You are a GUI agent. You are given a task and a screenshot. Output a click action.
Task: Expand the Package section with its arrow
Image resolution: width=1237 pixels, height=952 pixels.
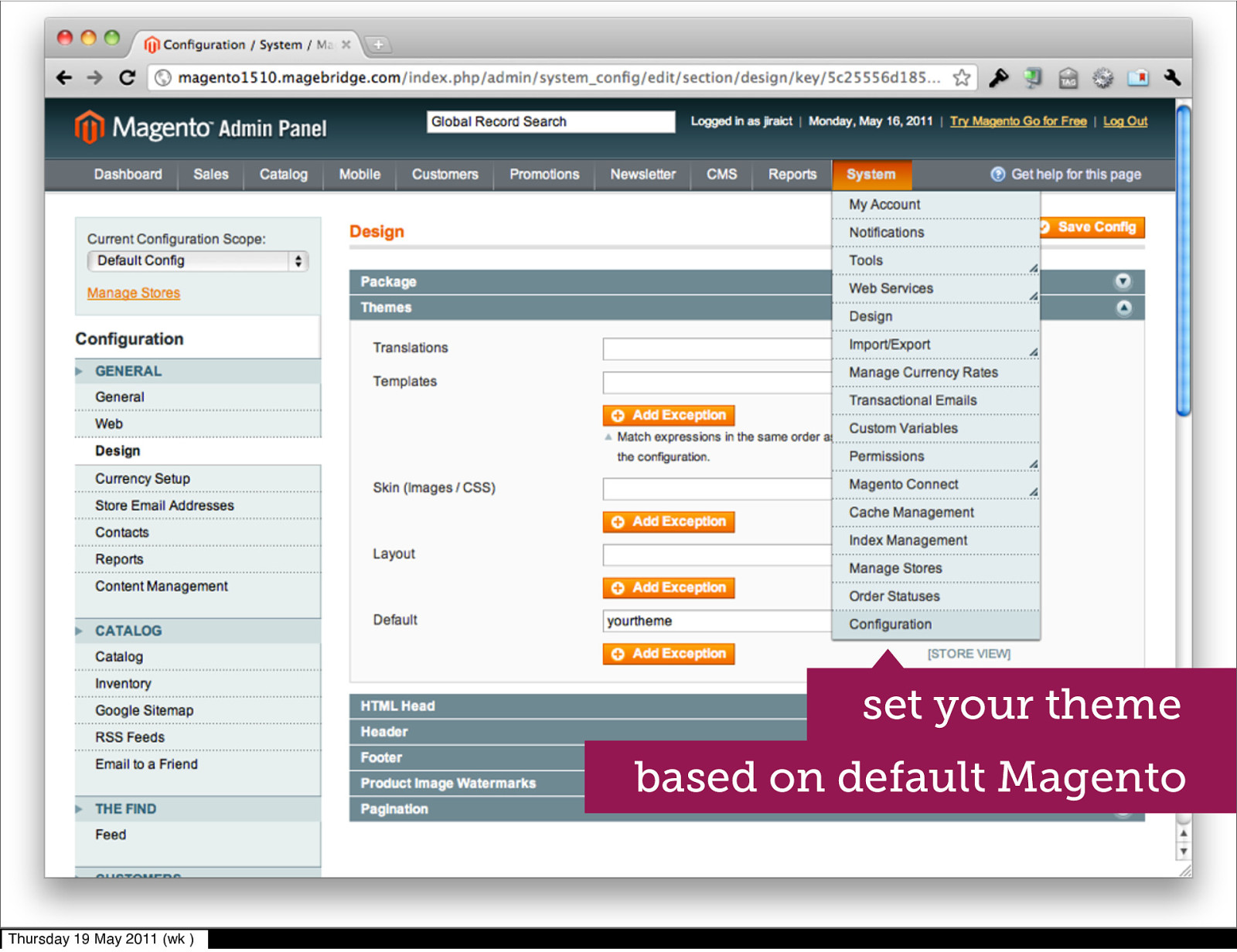(1123, 281)
